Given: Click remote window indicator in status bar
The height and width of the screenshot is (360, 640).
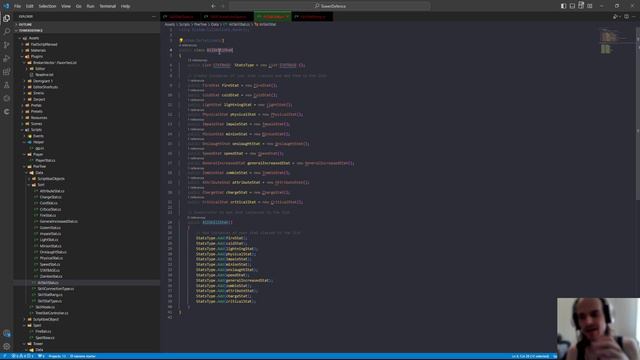Looking at the screenshot, I should tap(4, 356).
